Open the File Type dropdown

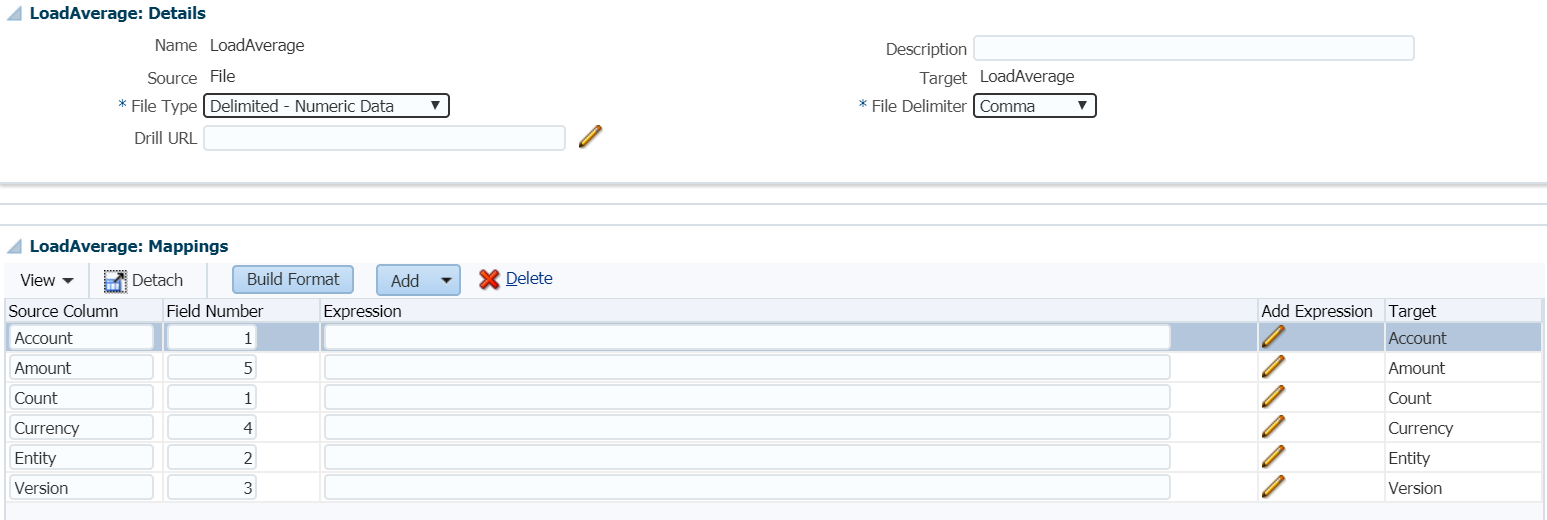click(326, 106)
